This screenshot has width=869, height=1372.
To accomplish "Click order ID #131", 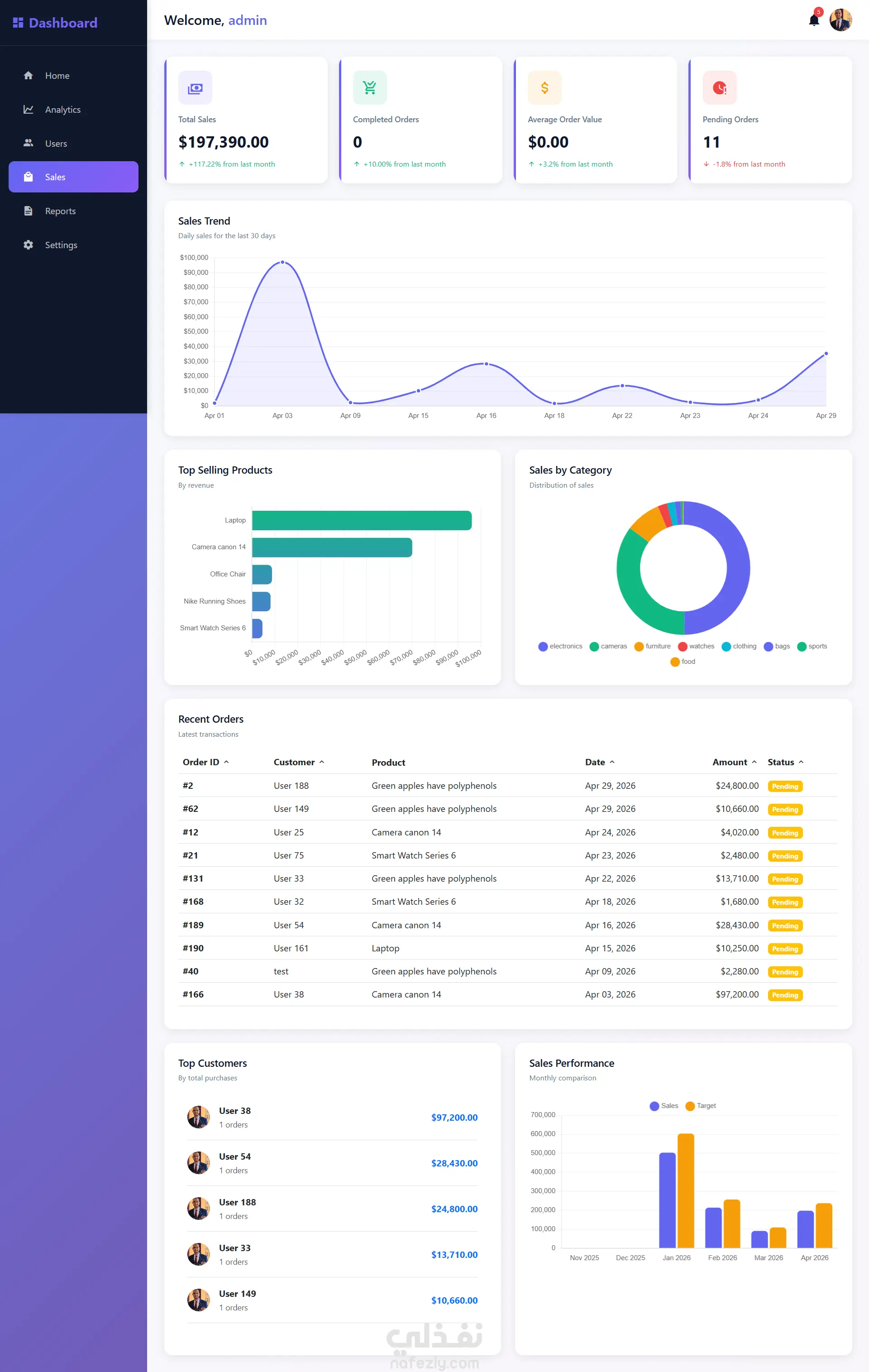I will [192, 878].
